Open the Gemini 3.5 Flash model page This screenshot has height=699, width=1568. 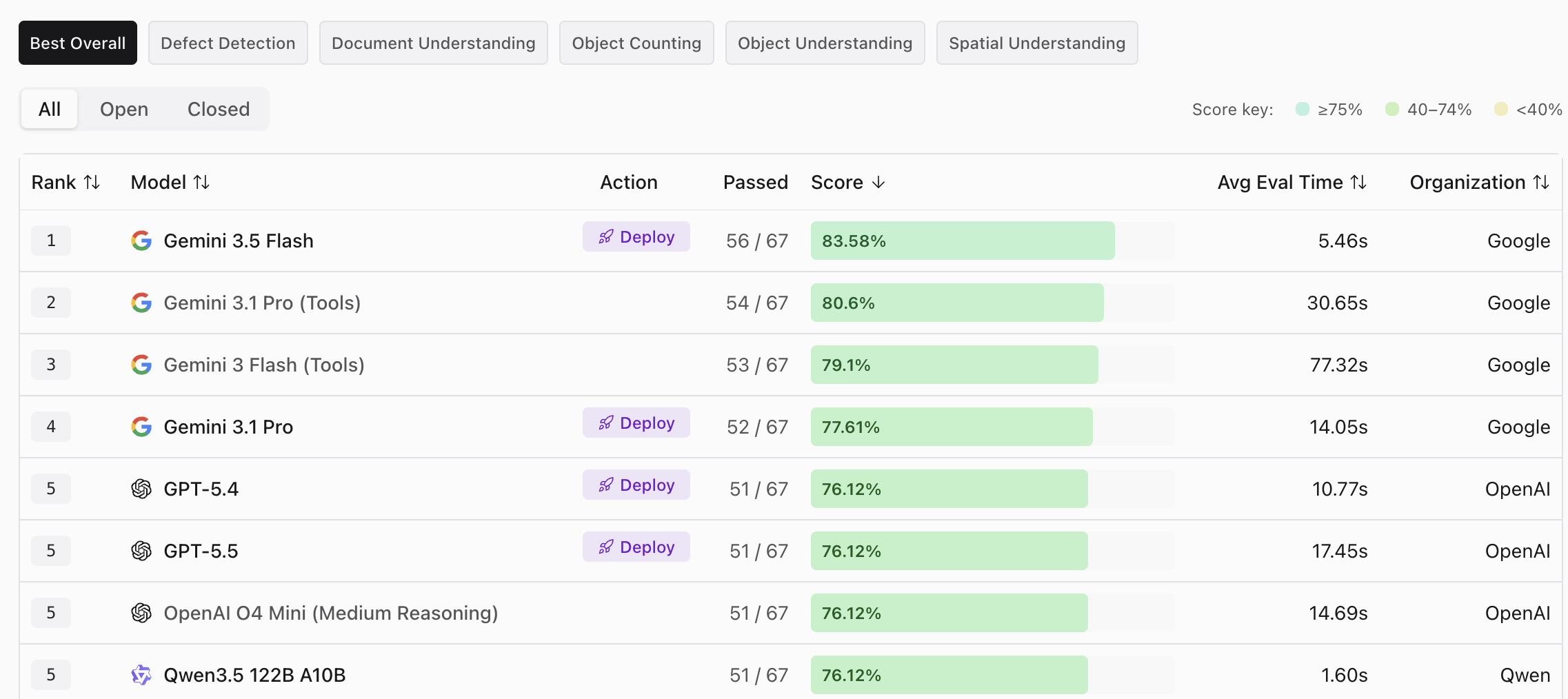coord(239,241)
